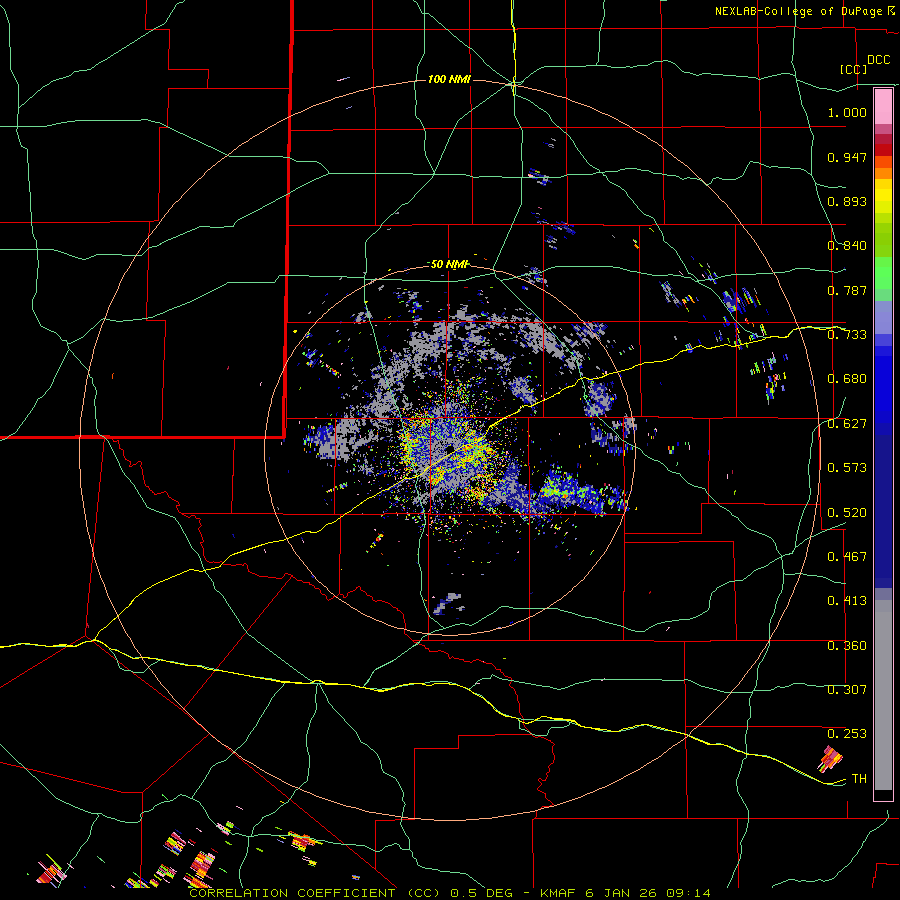Click the pink top segment of color bar
Image resolution: width=900 pixels, height=900 pixels.
click(x=883, y=107)
